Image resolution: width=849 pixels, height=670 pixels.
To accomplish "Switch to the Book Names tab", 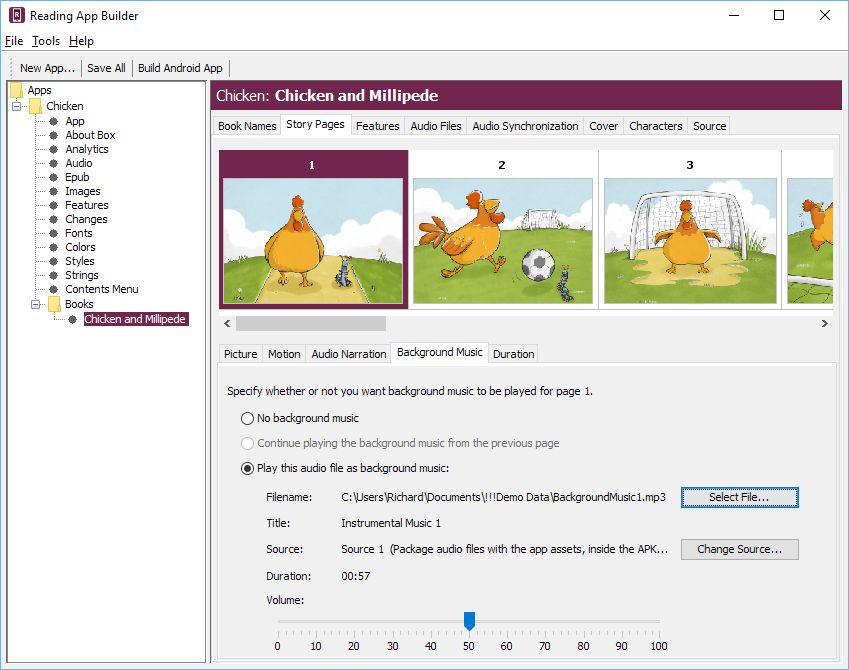I will [247, 126].
